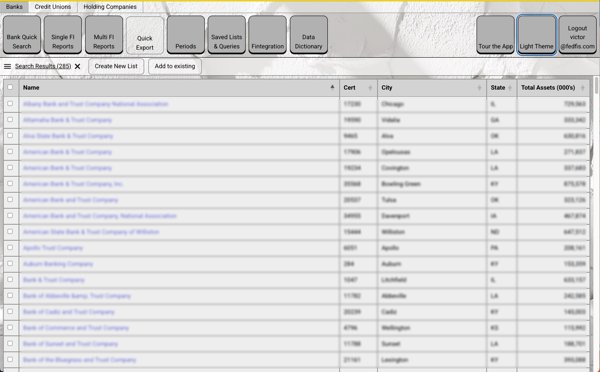This screenshot has width=600, height=372.
Task: Open Single FI Reports
Action: 63,35
